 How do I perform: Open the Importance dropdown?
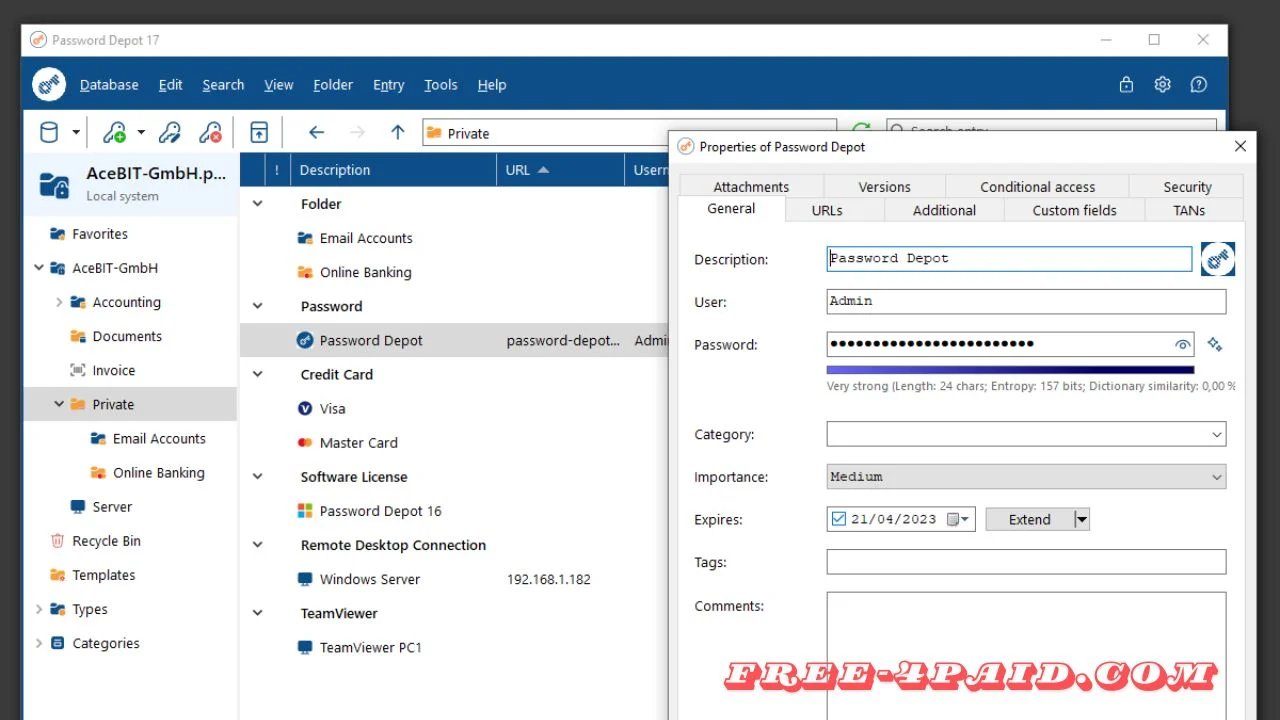(x=1026, y=477)
